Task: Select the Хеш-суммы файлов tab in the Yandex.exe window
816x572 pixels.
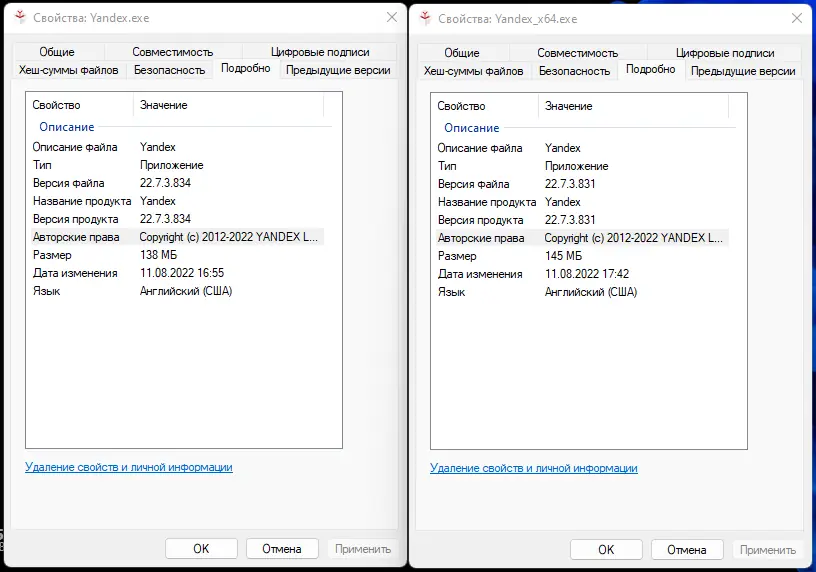Action: [x=68, y=70]
